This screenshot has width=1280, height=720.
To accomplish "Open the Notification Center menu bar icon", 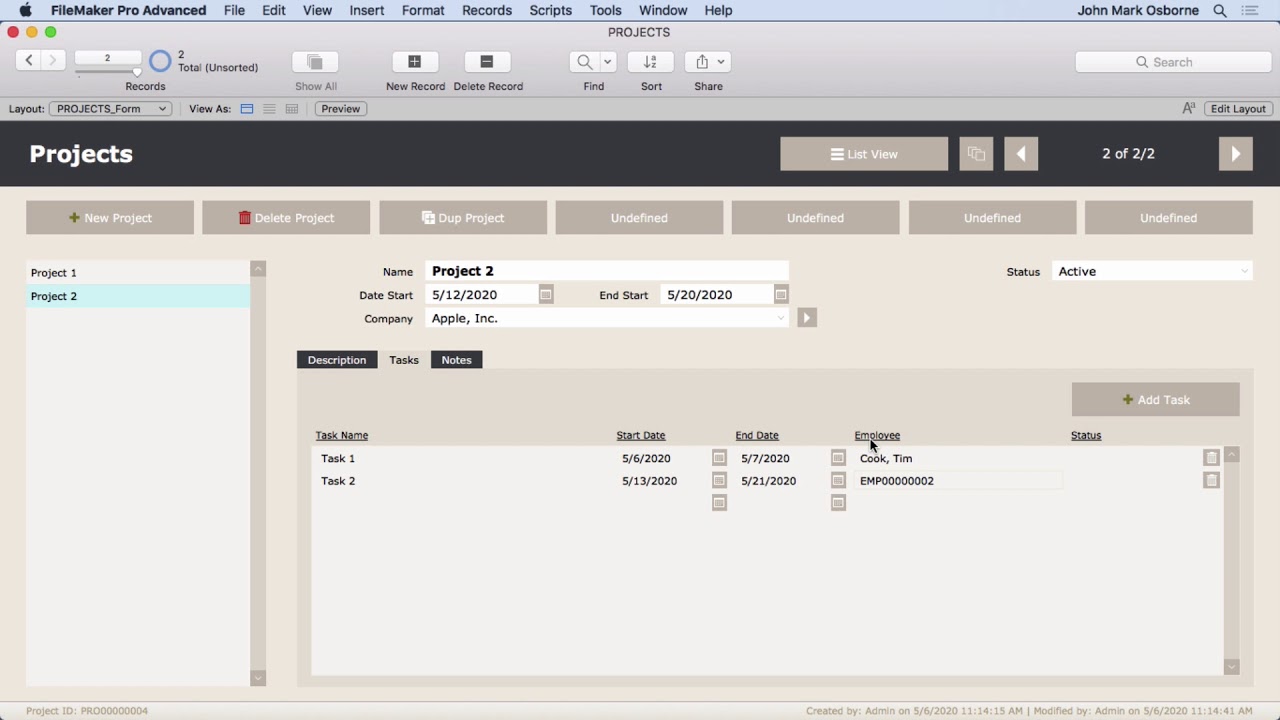I will tap(1250, 10).
